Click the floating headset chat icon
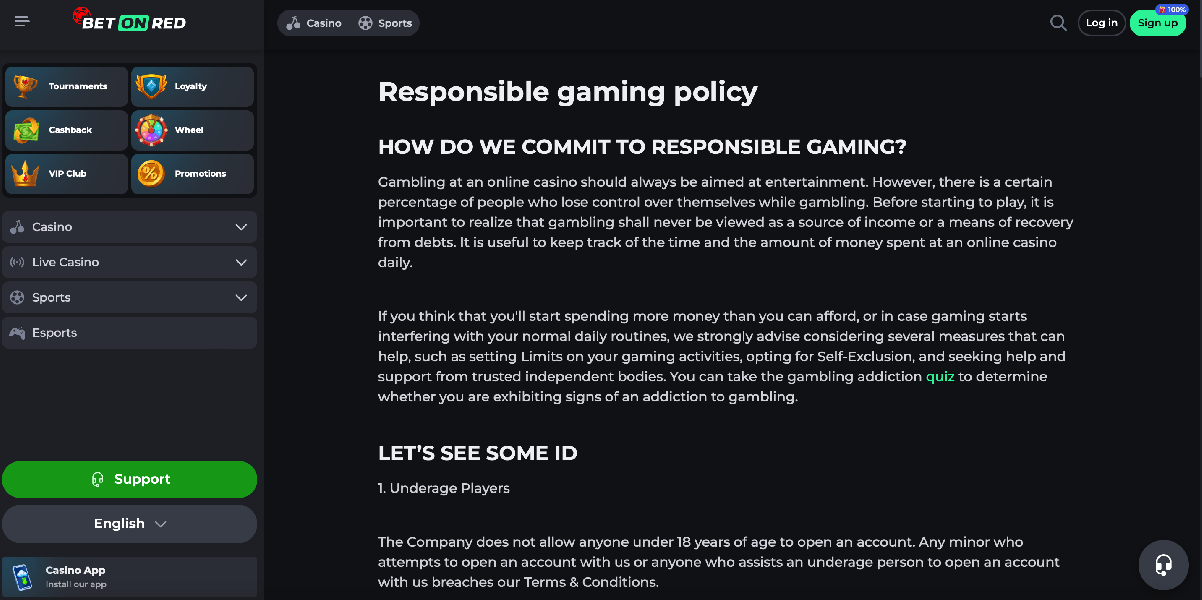 click(x=1164, y=565)
